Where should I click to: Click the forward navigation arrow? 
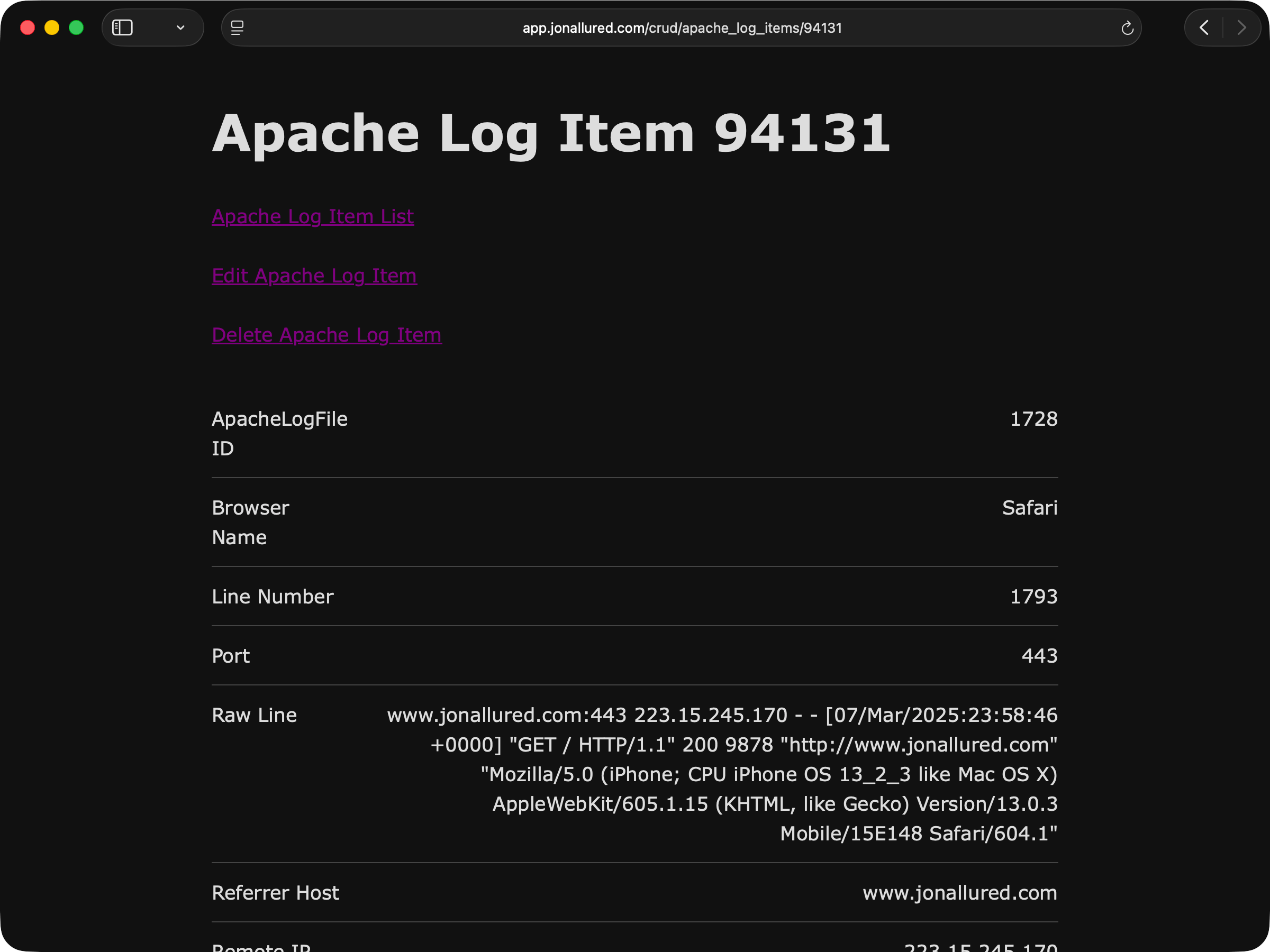pos(1241,28)
